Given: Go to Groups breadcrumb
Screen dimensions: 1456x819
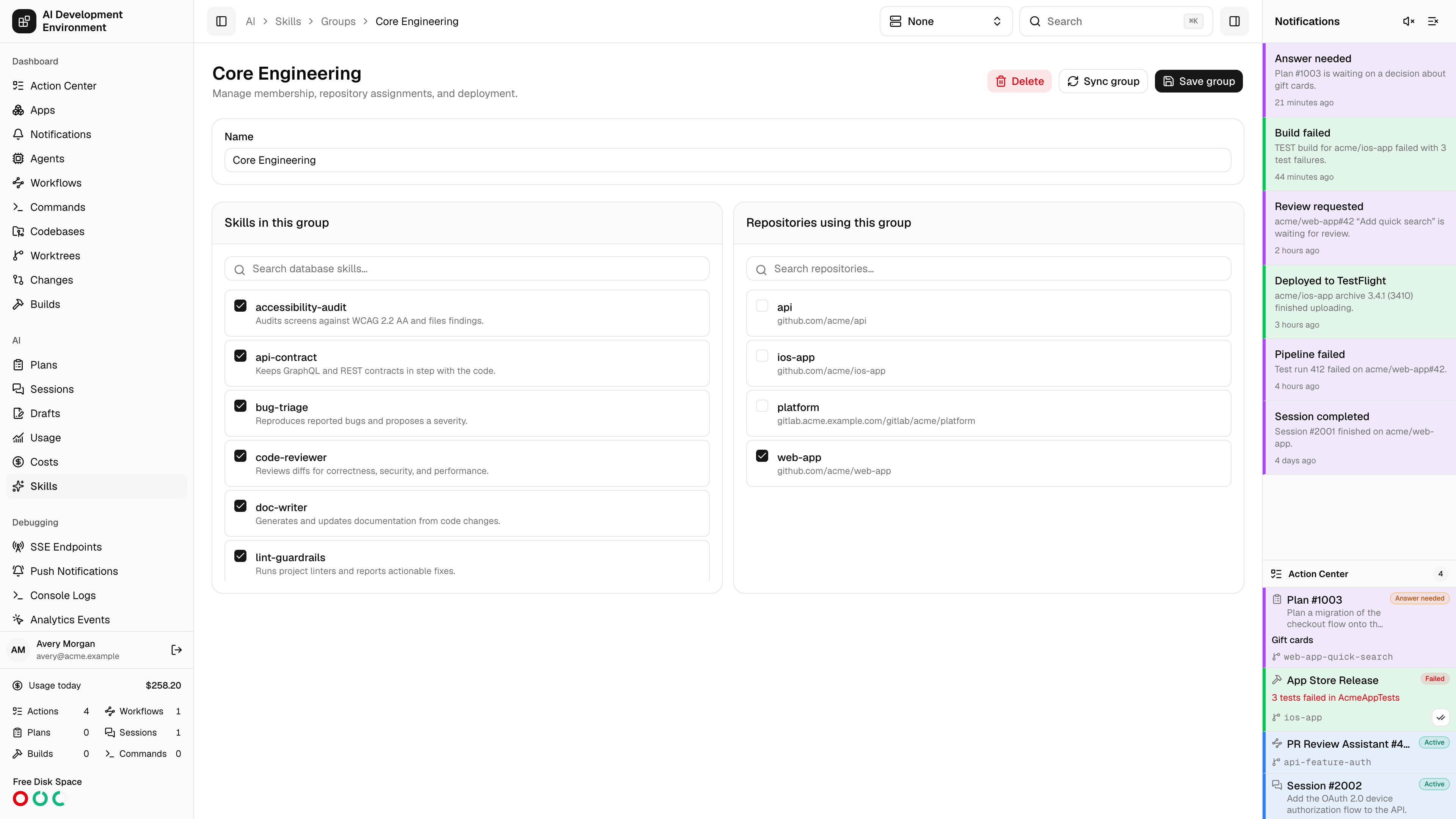Looking at the screenshot, I should pyautogui.click(x=338, y=22).
